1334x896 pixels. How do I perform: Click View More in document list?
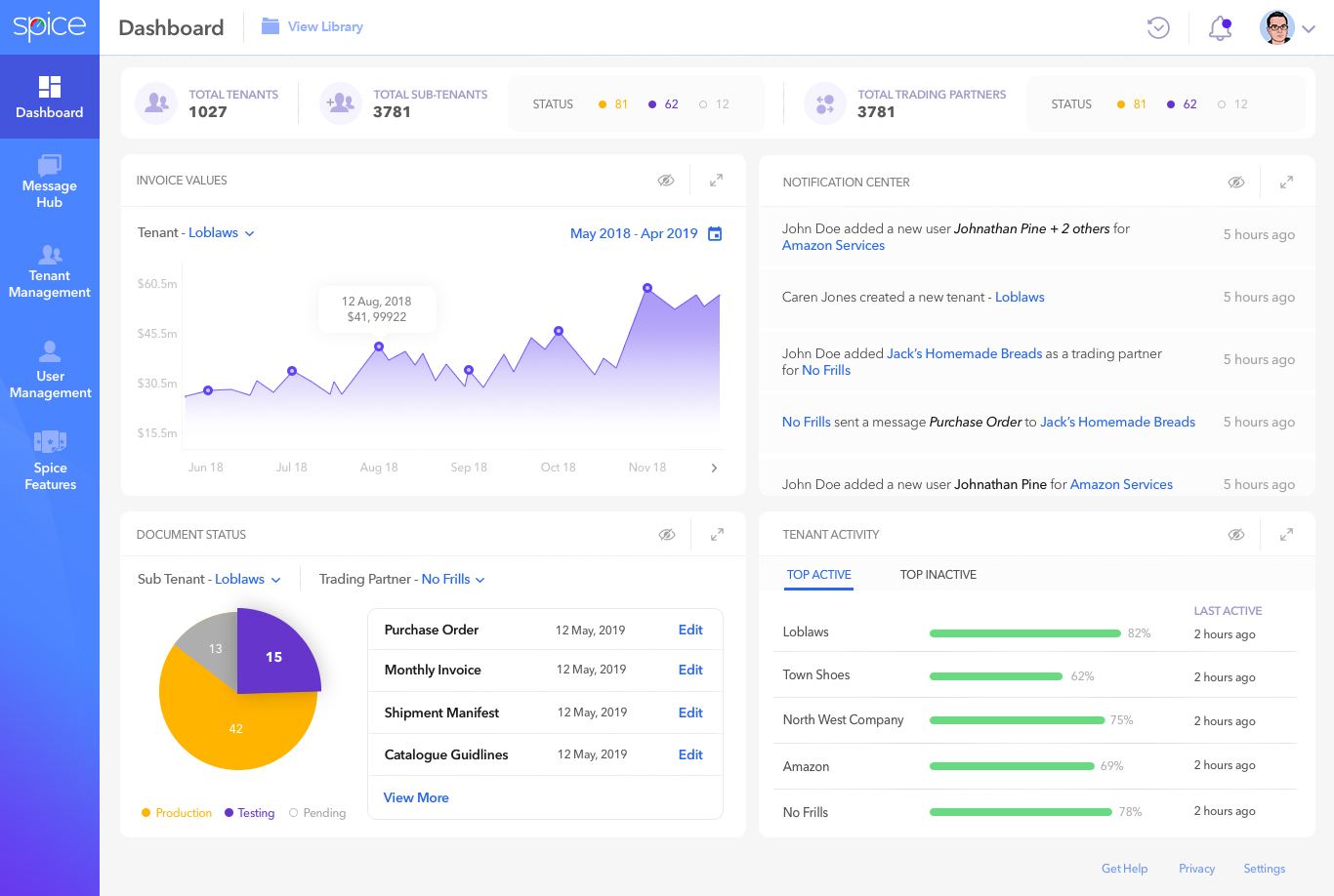[416, 797]
